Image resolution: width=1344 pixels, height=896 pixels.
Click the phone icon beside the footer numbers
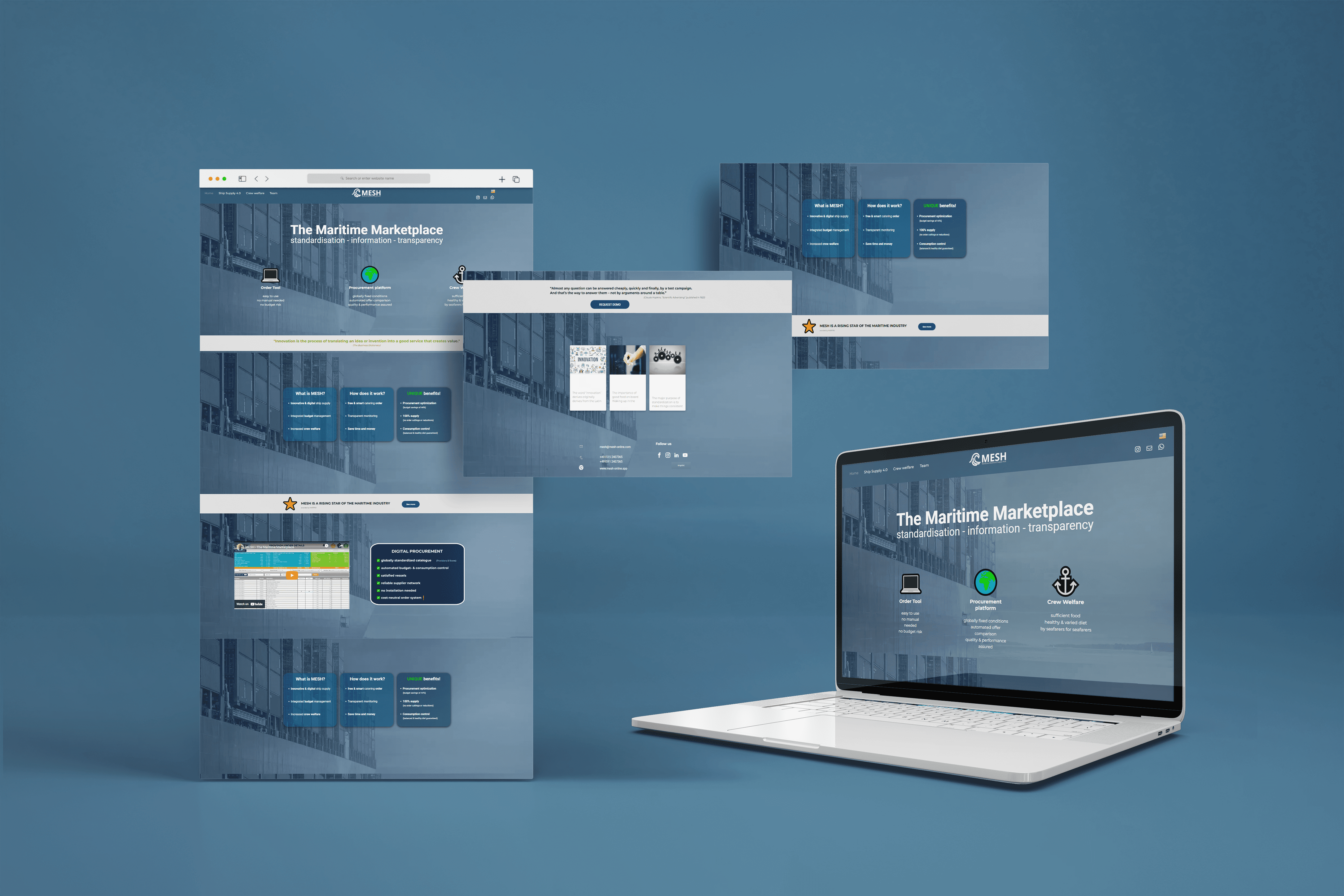tap(581, 458)
